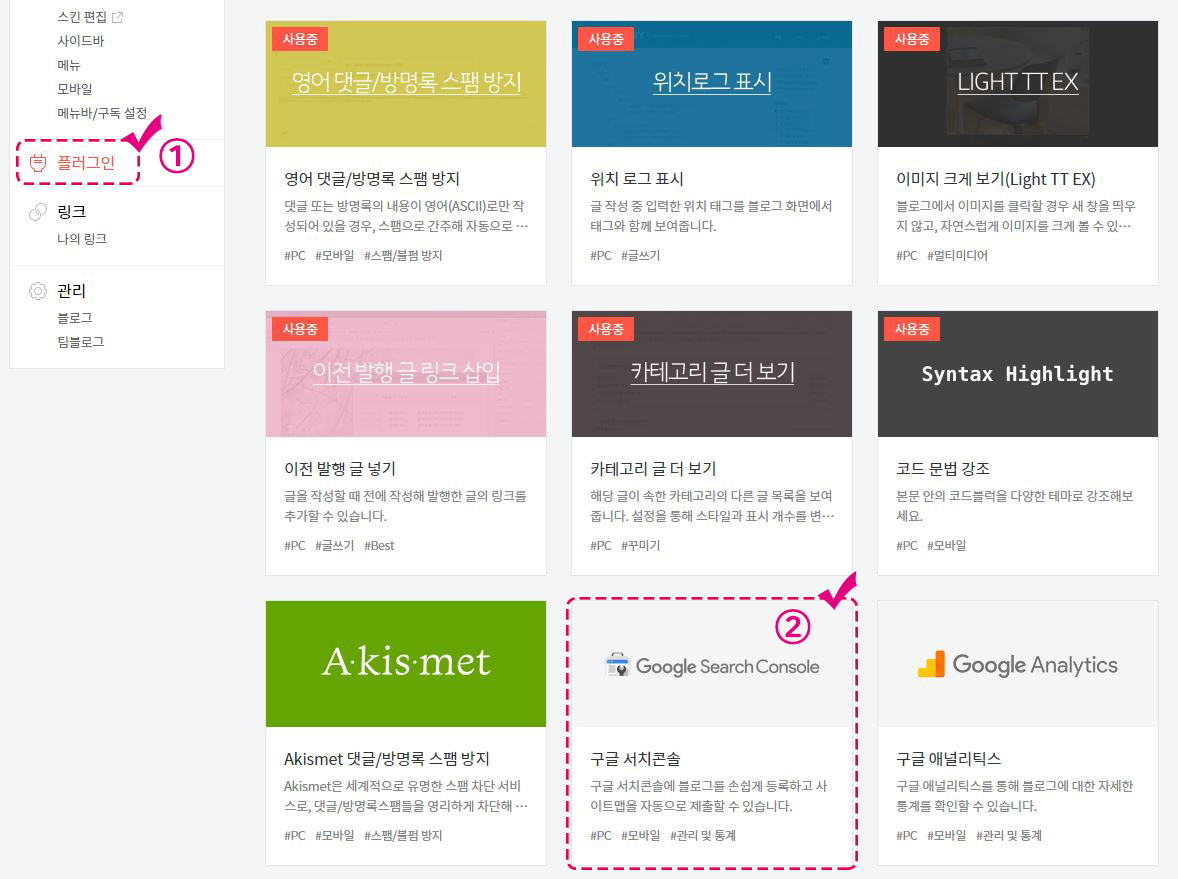Click the plugin icon beside 플러그인
Screen dimensions: 1178x879
pyautogui.click(x=38, y=162)
